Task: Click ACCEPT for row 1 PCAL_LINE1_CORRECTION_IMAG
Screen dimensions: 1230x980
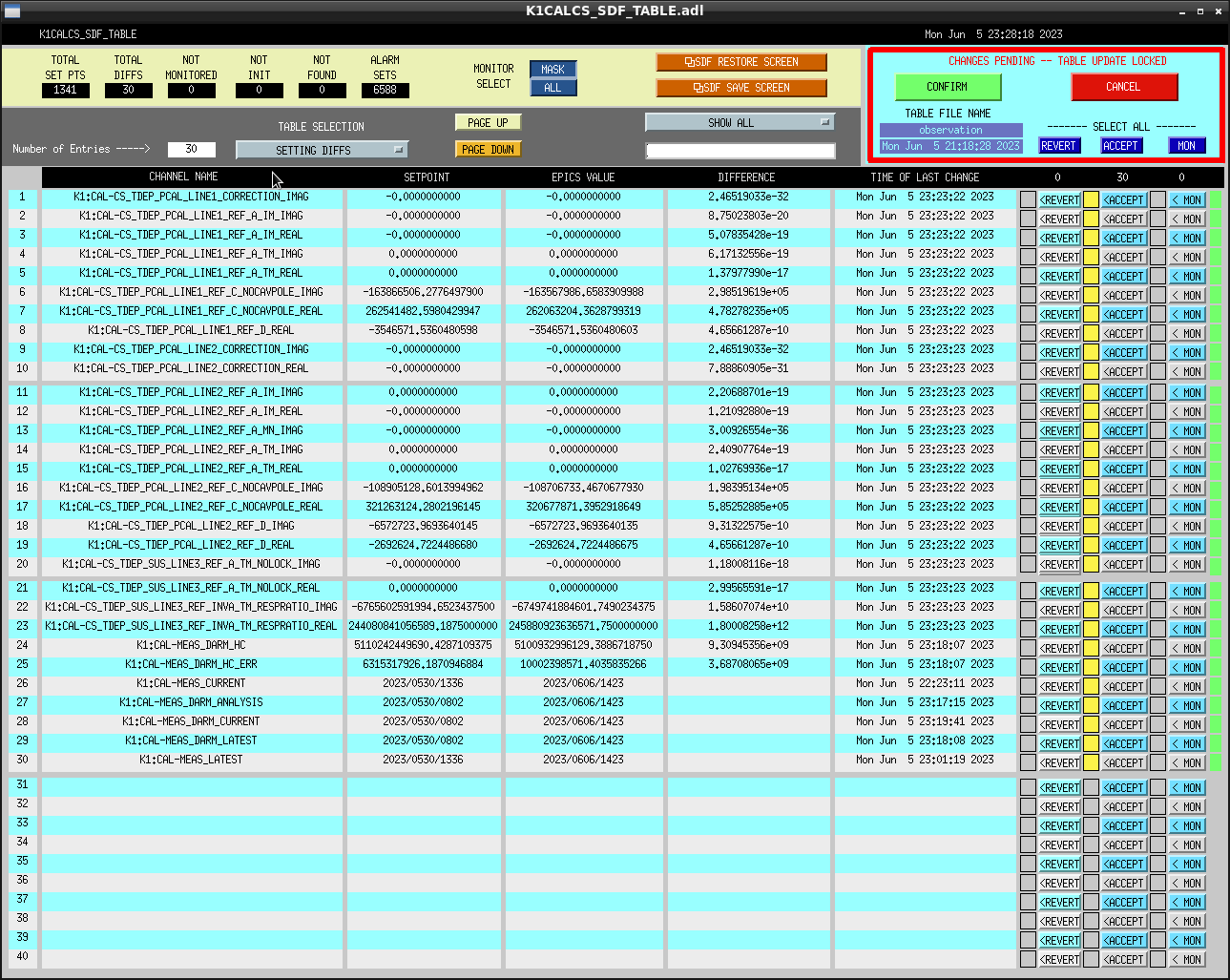Action: (1124, 200)
